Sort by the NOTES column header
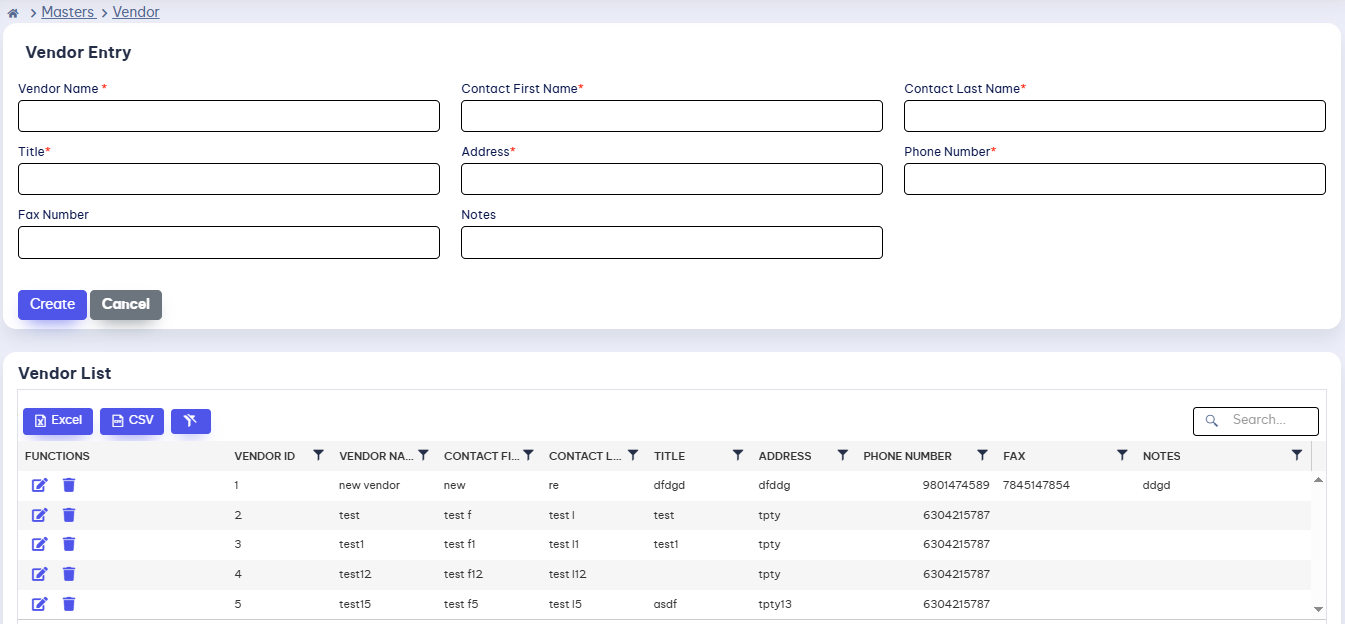 click(x=1162, y=456)
